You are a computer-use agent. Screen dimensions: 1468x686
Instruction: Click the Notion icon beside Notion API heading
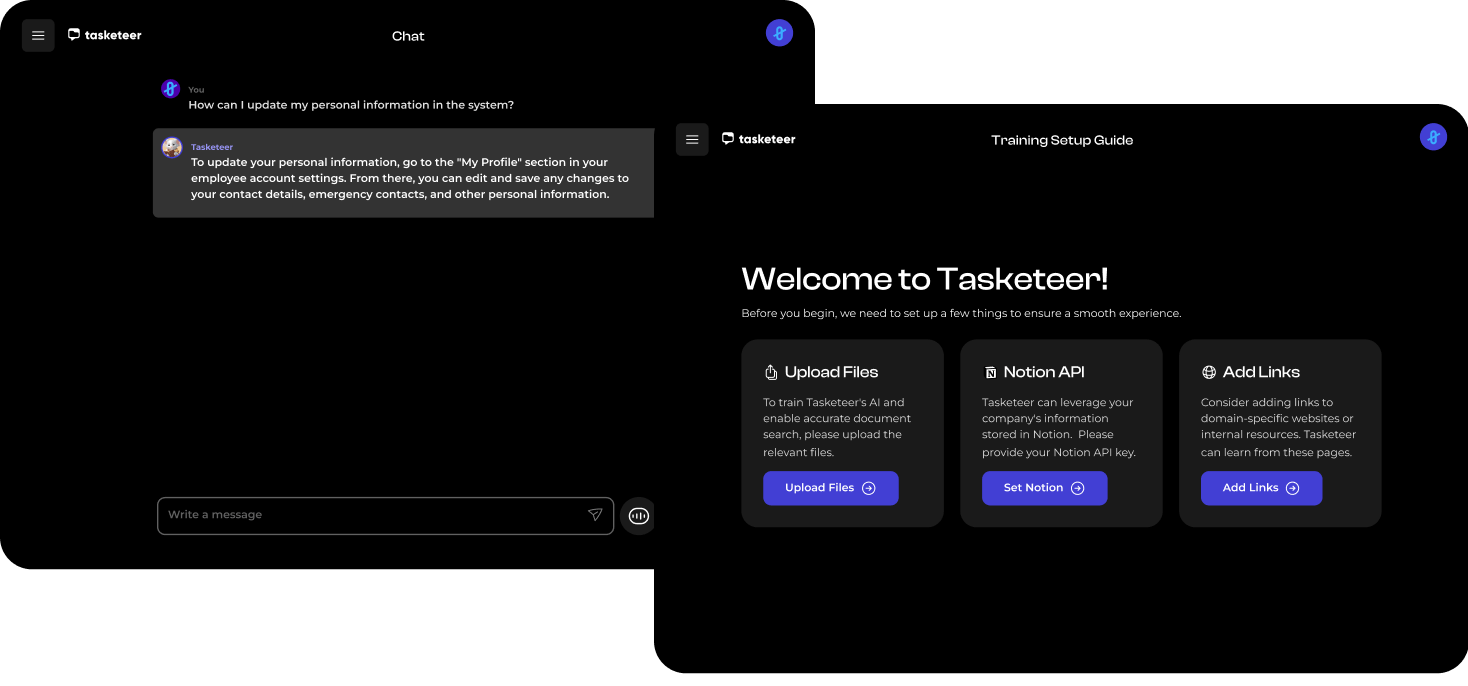click(x=991, y=373)
